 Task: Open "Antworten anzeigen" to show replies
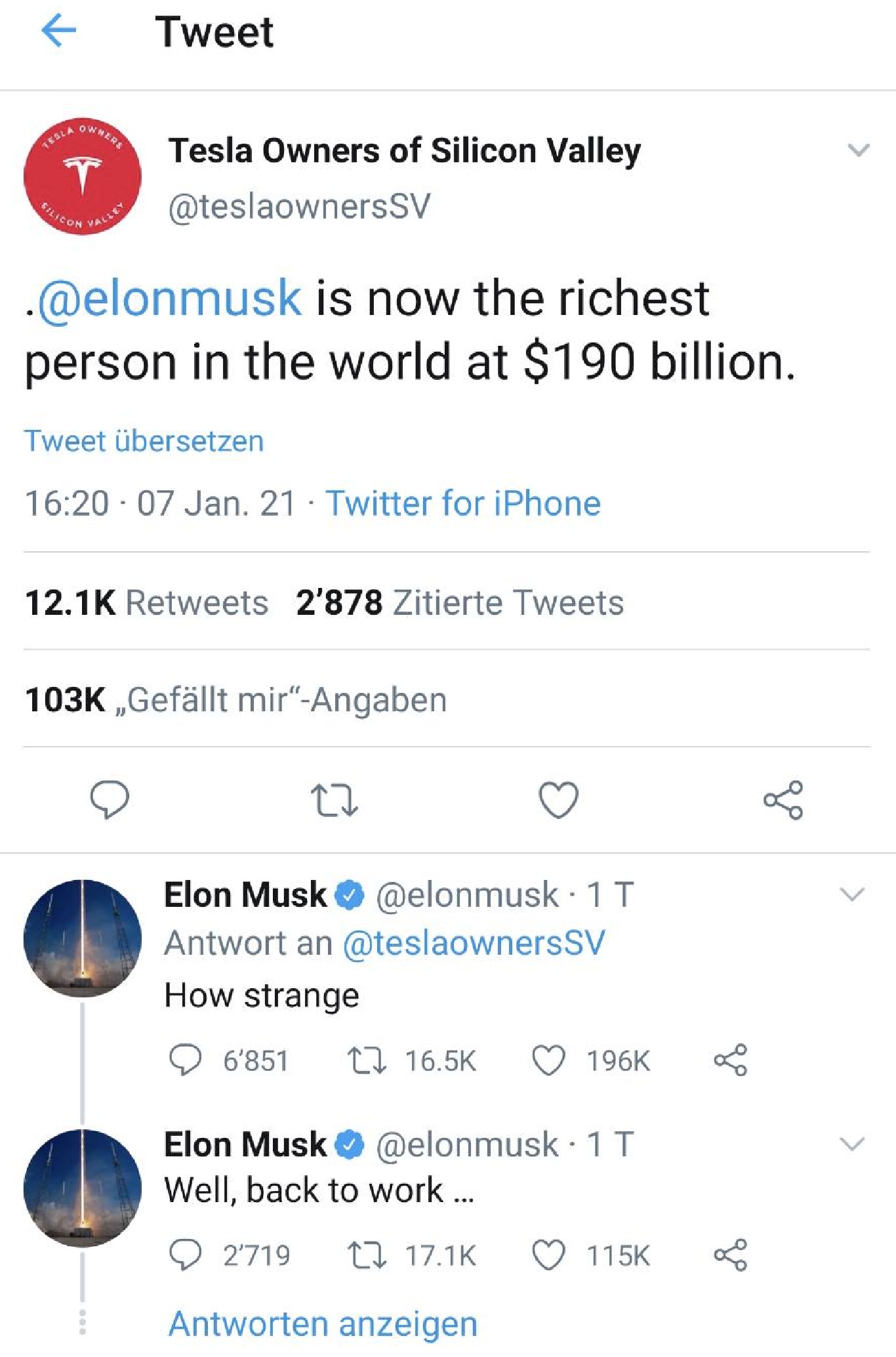pos(323,1324)
